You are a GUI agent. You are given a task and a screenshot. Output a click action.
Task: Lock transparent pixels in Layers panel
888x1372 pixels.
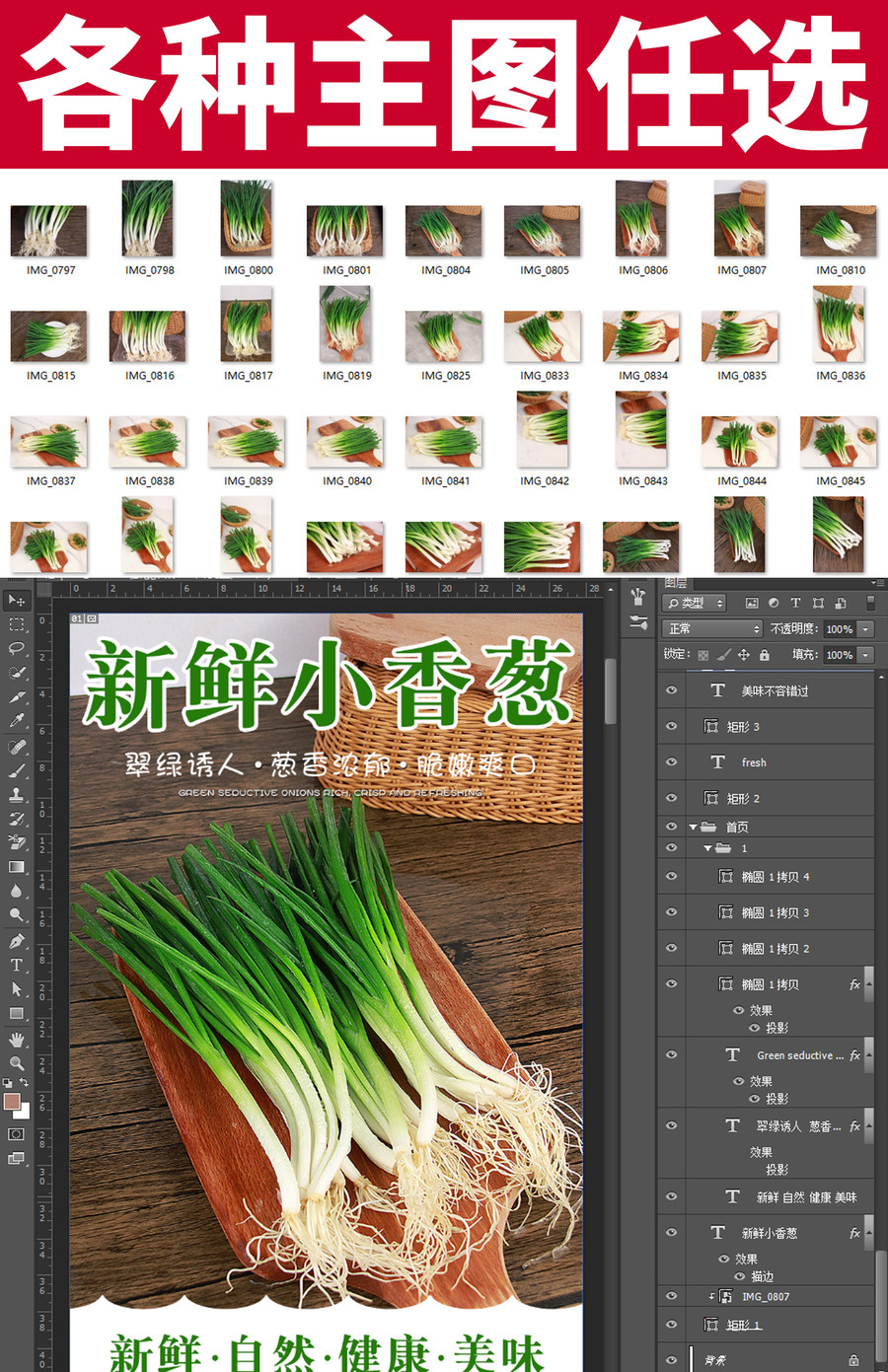pos(703,655)
